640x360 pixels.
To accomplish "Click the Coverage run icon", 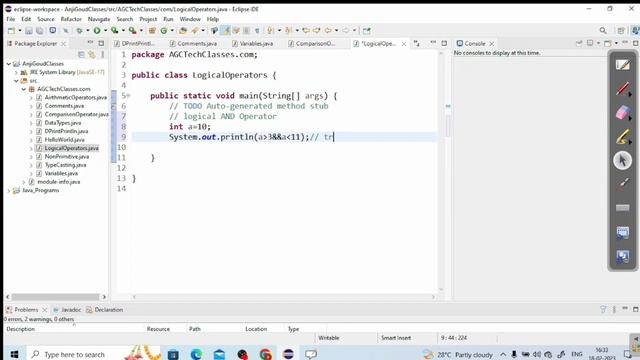I will pyautogui.click(x=115, y=31).
